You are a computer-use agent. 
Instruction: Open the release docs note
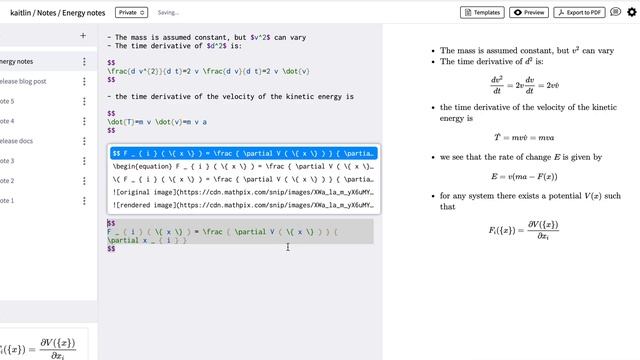(16, 141)
